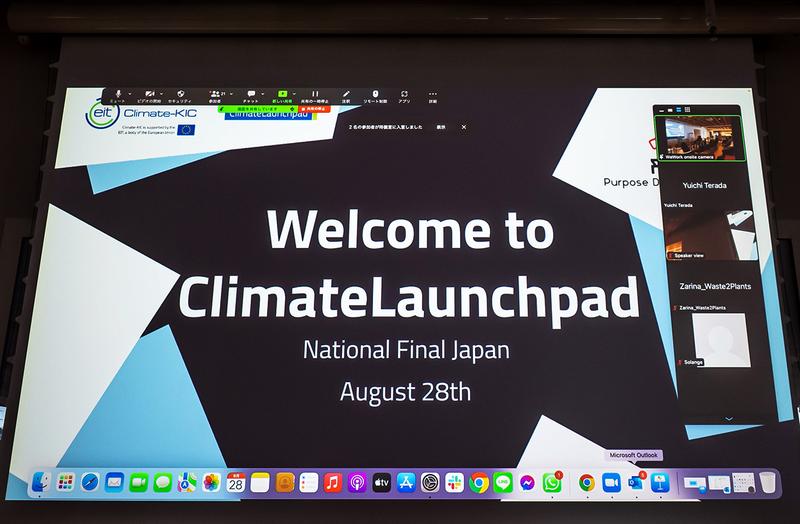Open the More options ellipsis
The height and width of the screenshot is (524, 800).
coord(433,94)
